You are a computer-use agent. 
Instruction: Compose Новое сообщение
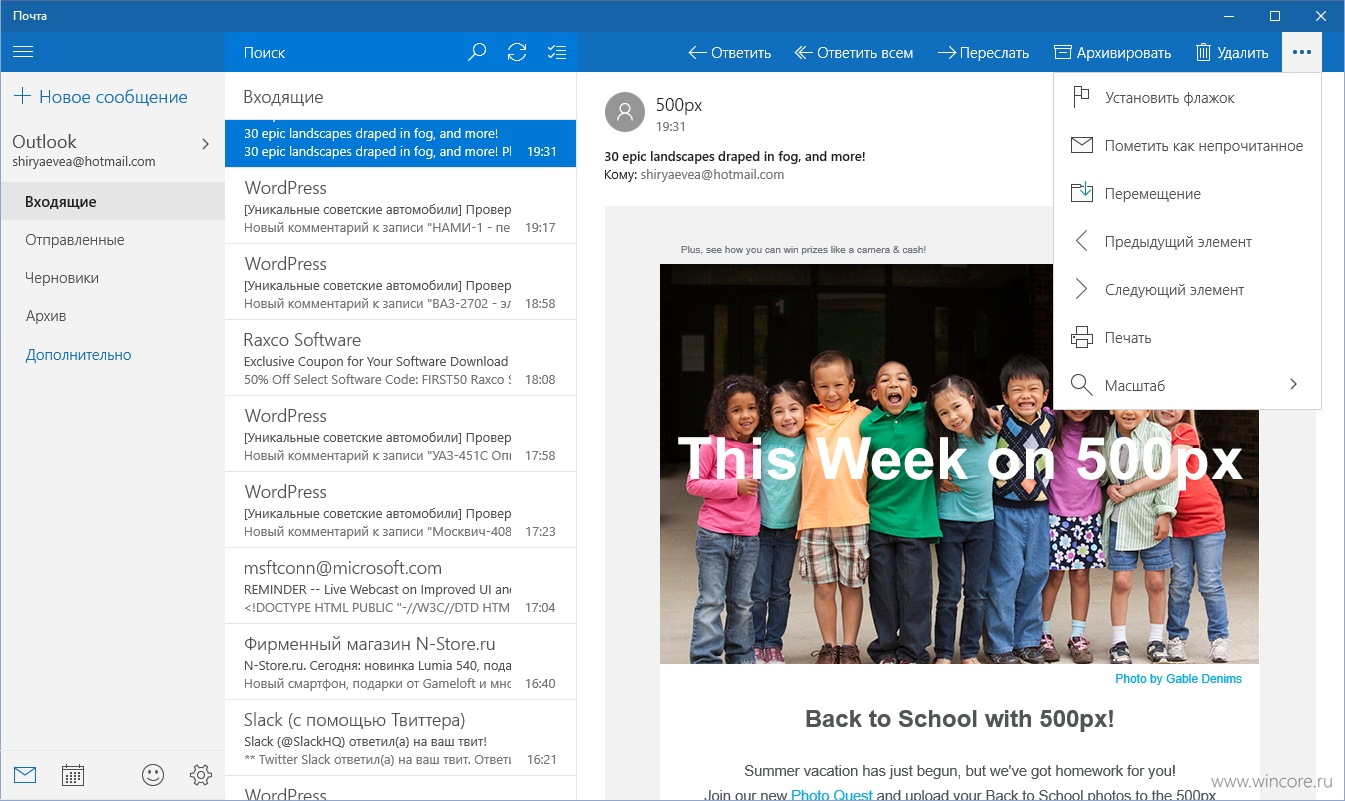point(100,97)
